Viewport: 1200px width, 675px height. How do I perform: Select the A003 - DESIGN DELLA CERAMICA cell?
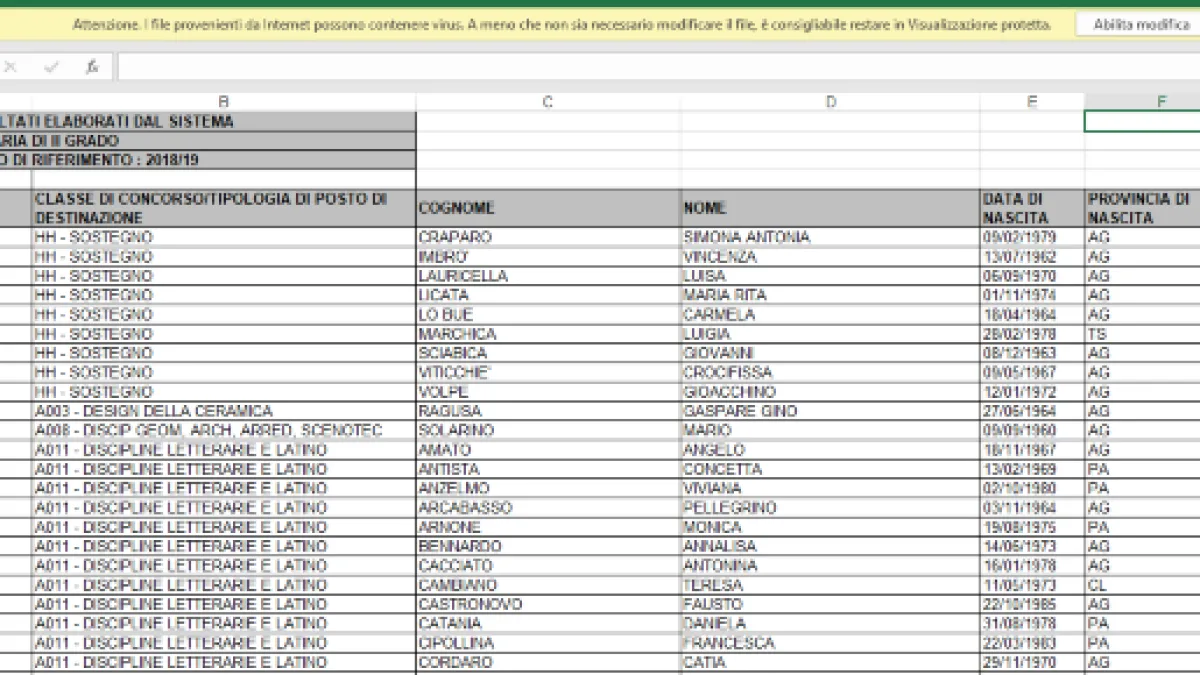tap(224, 411)
